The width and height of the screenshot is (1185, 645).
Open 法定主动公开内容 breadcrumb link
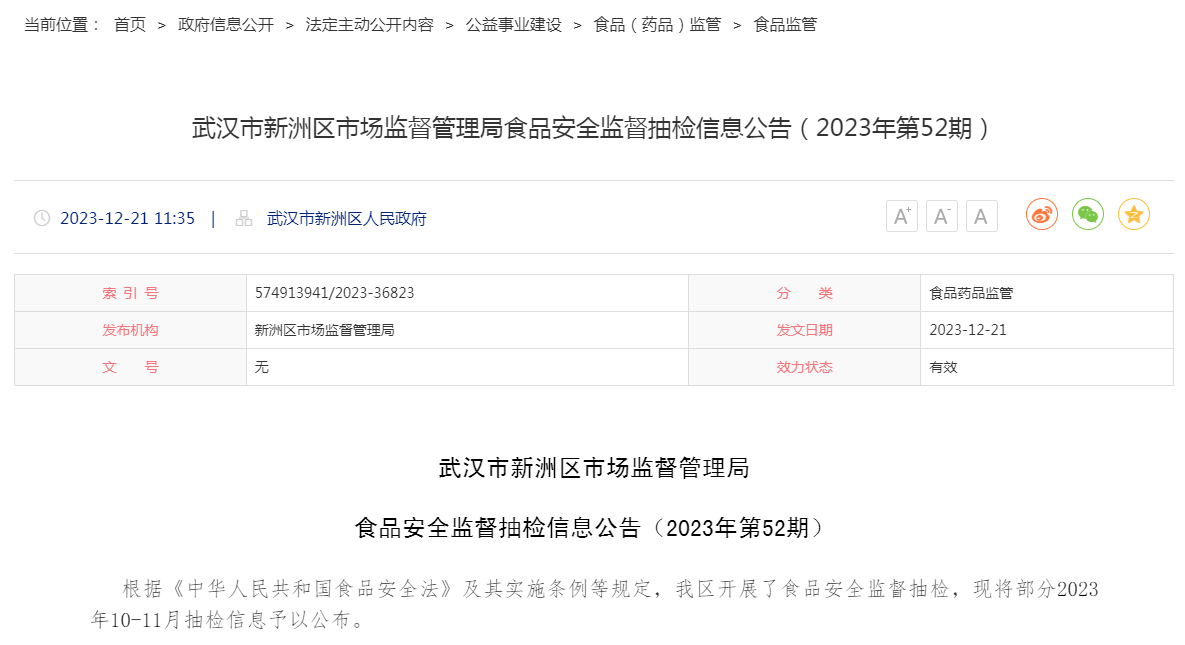pyautogui.click(x=370, y=25)
